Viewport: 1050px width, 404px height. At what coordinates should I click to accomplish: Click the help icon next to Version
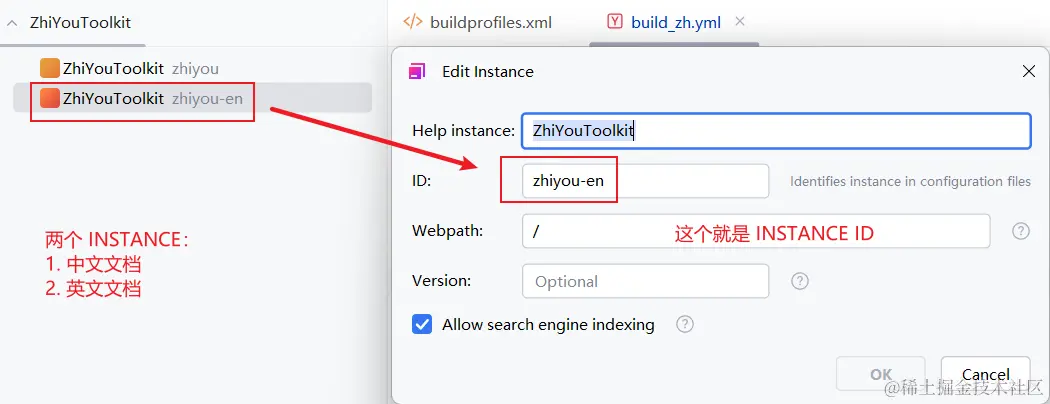click(x=800, y=281)
